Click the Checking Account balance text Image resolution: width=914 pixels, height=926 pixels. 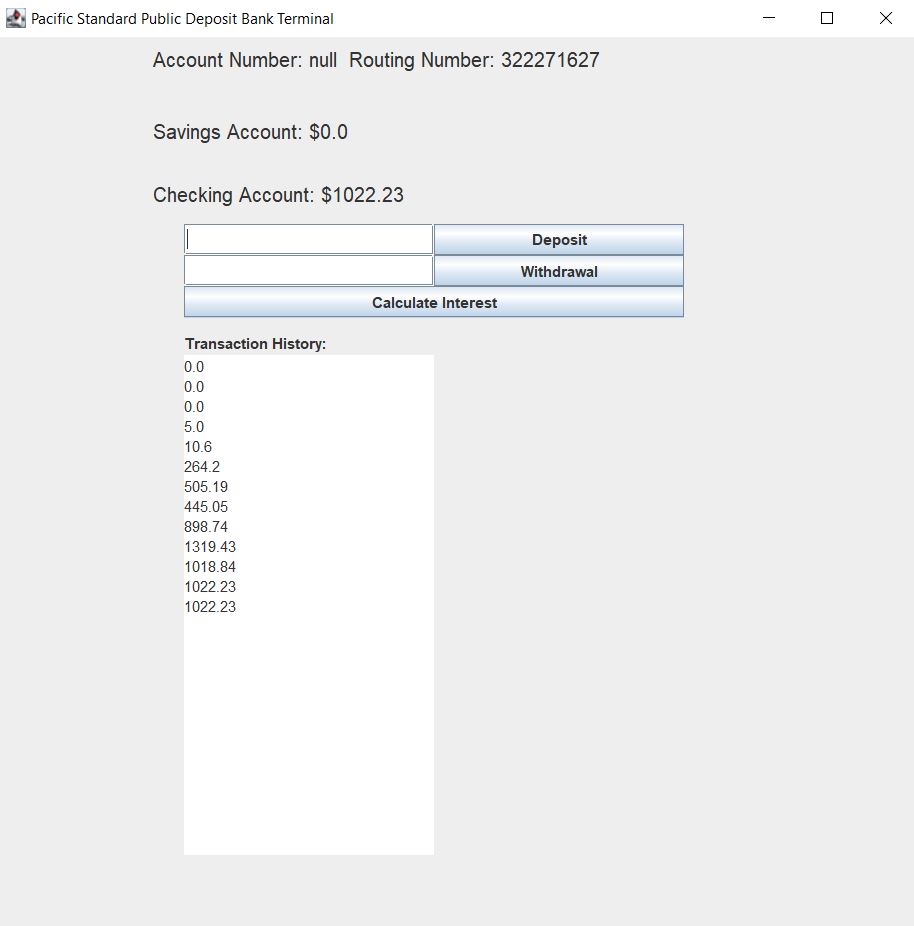[278, 195]
